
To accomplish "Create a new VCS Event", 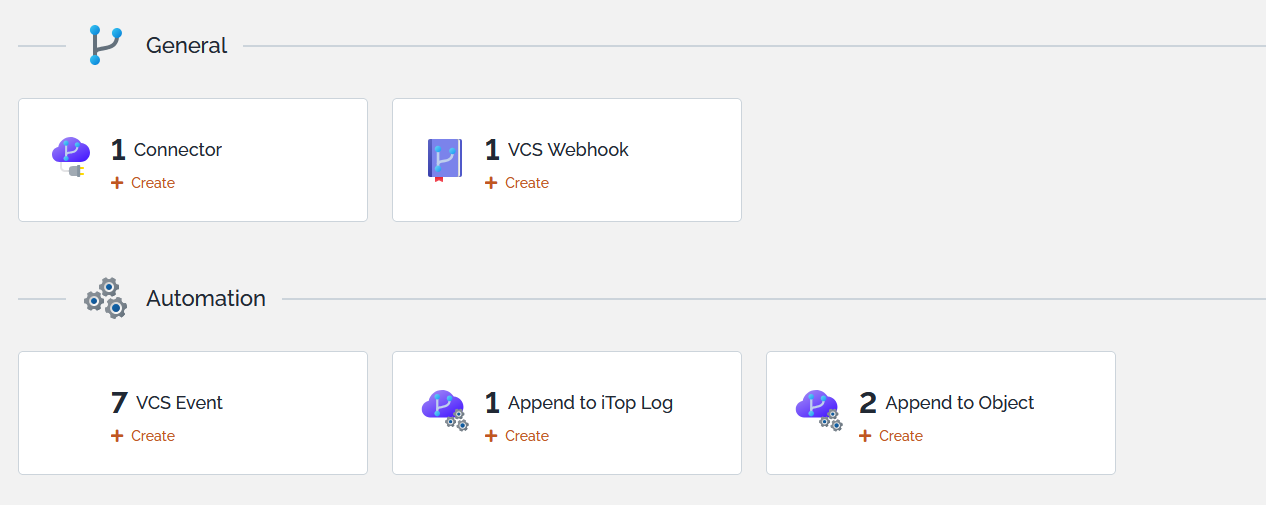I will pyautogui.click(x=143, y=436).
